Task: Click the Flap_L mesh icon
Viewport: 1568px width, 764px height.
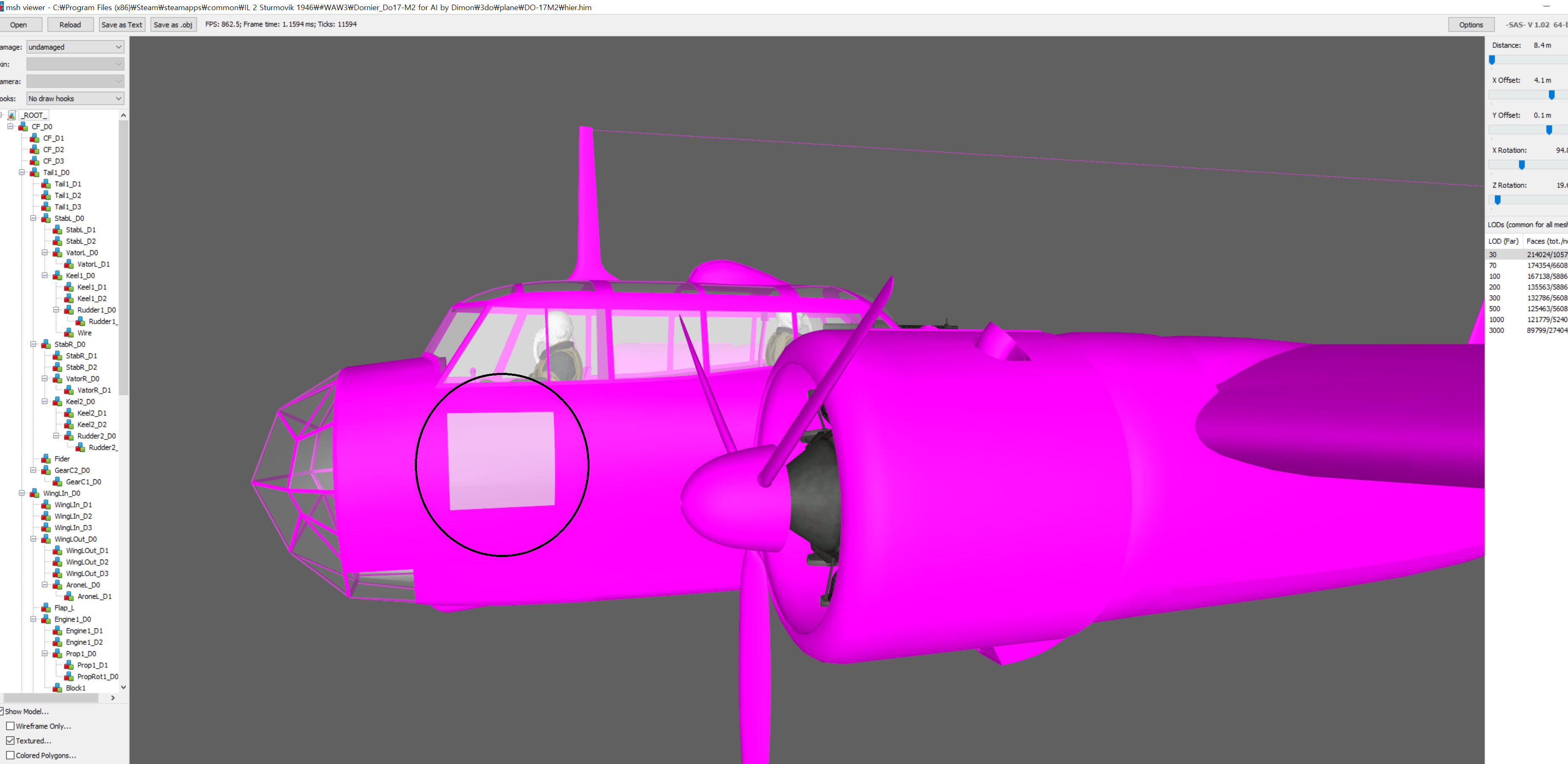Action: [46, 607]
